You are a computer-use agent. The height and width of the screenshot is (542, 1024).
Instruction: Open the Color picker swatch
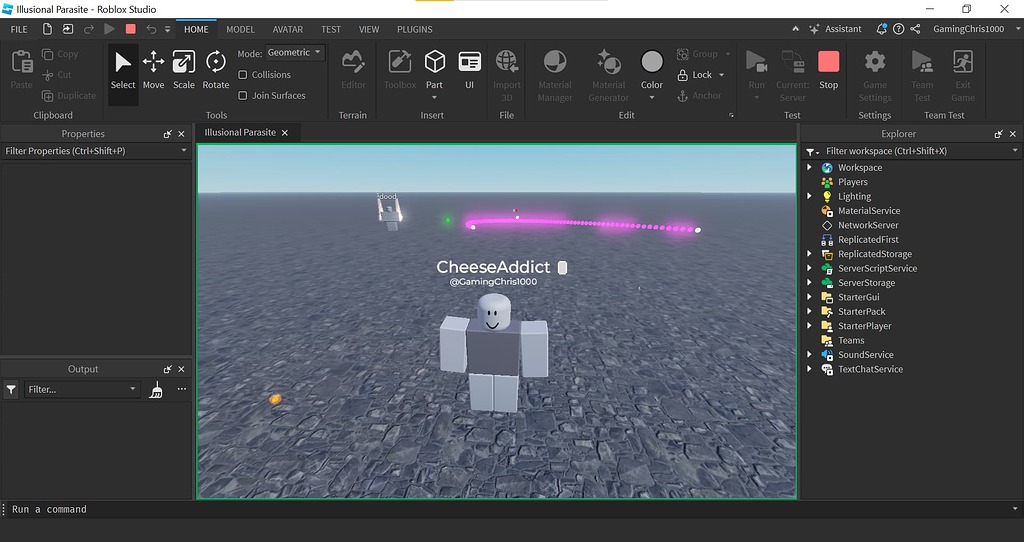coord(652,63)
